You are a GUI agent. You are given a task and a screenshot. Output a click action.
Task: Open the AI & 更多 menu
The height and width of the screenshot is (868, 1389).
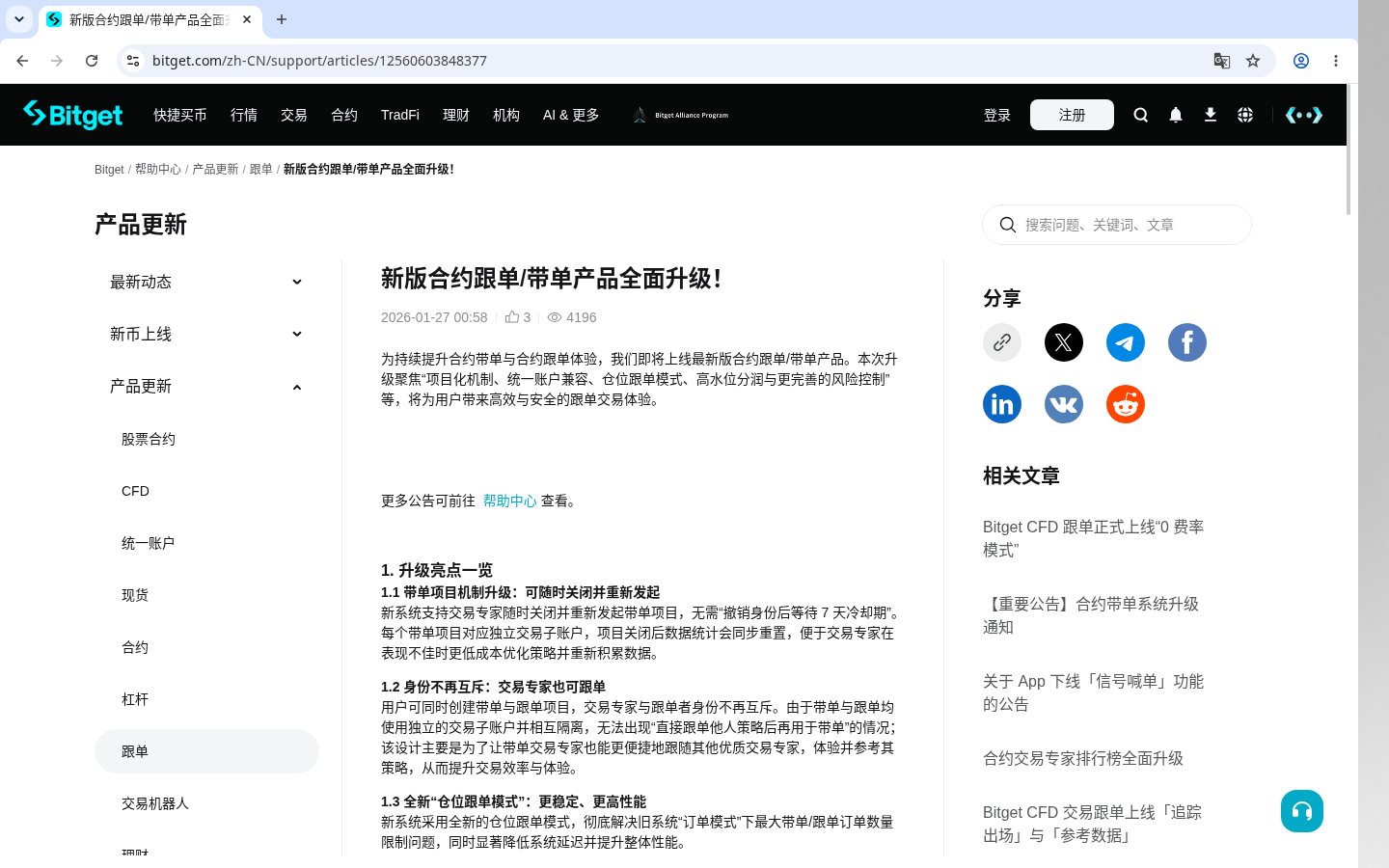pos(571,115)
